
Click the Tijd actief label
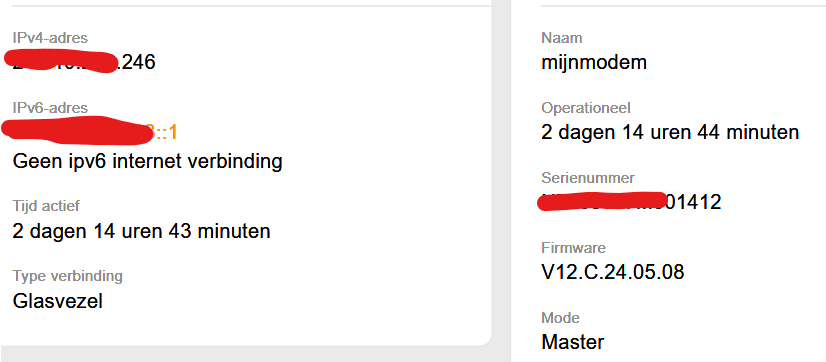tap(46, 206)
